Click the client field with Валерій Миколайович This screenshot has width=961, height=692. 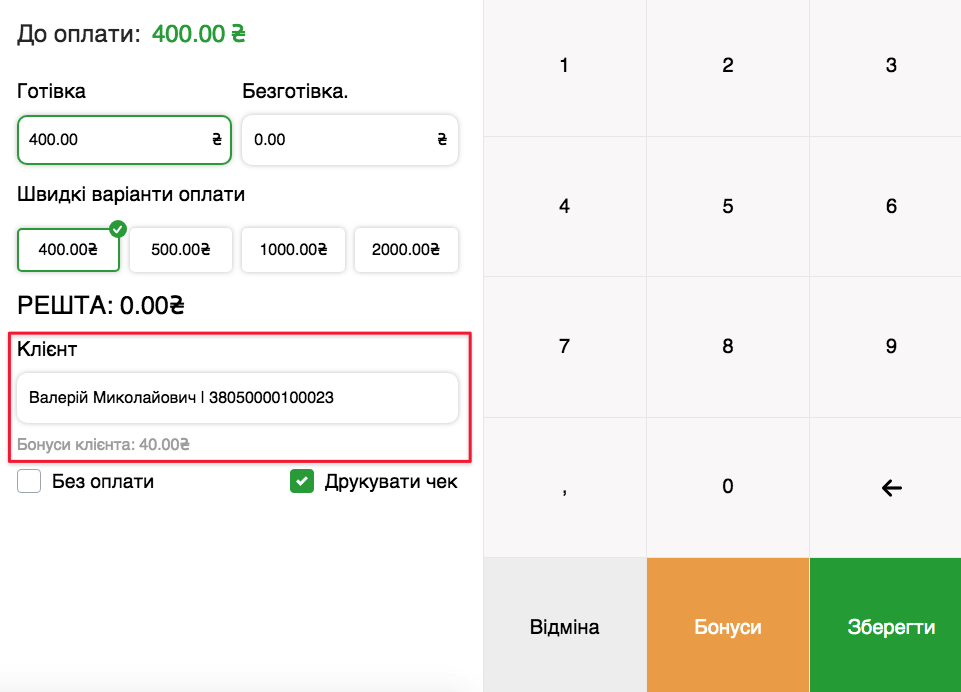237,398
